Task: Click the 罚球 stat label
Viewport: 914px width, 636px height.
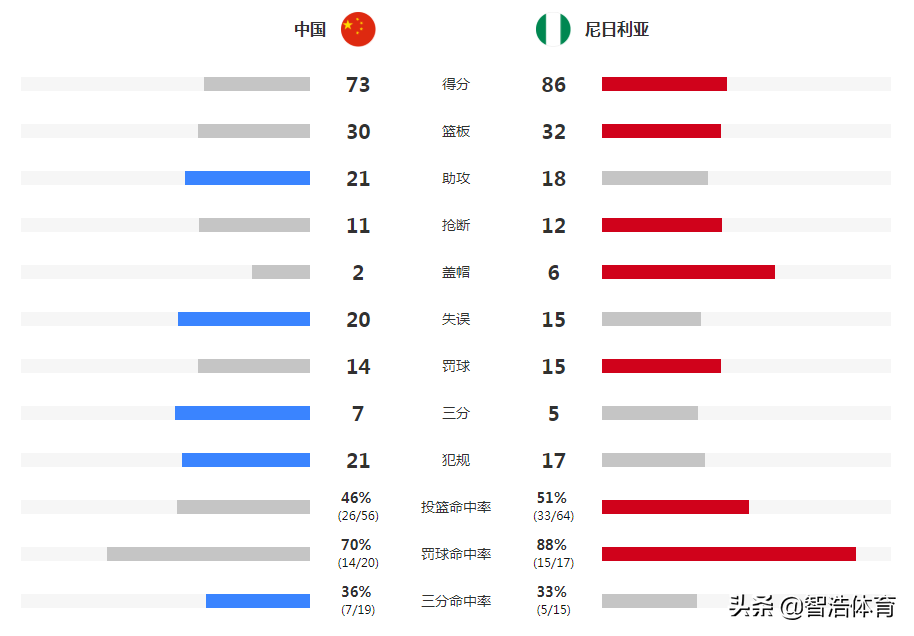Action: (x=456, y=366)
